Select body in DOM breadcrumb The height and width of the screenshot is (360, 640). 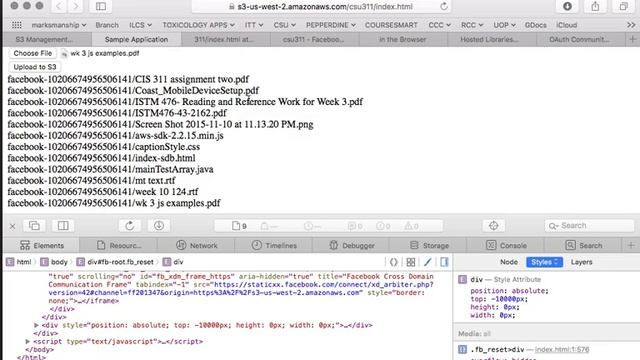pos(54,262)
